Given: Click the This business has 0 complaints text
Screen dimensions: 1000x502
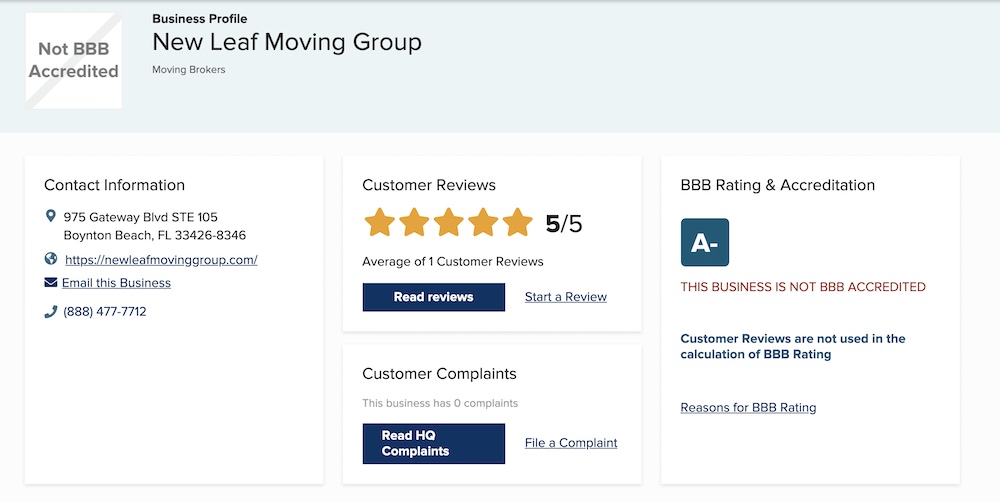Looking at the screenshot, I should 440,403.
